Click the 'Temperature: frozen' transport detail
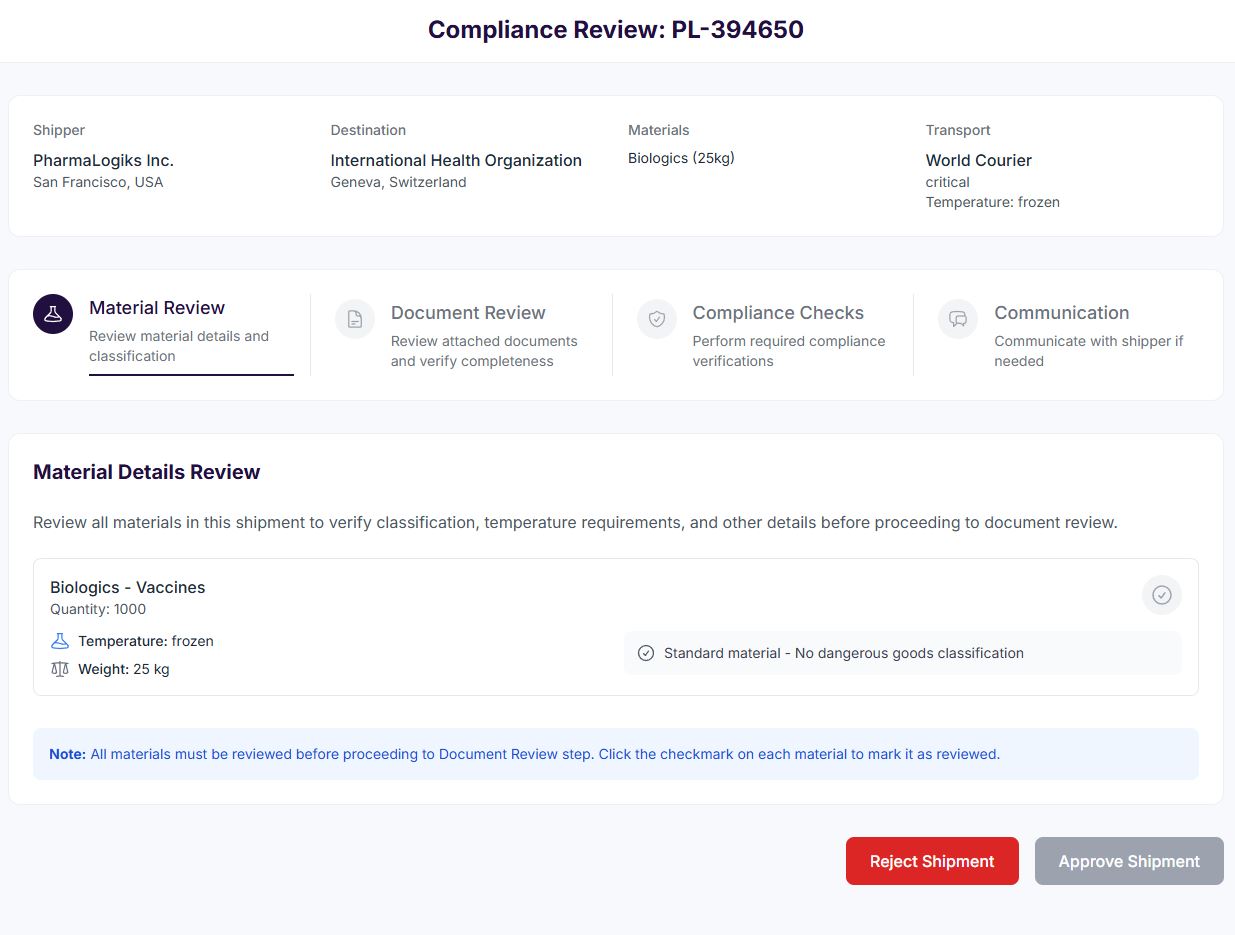Image resolution: width=1235 pixels, height=935 pixels. coord(992,202)
